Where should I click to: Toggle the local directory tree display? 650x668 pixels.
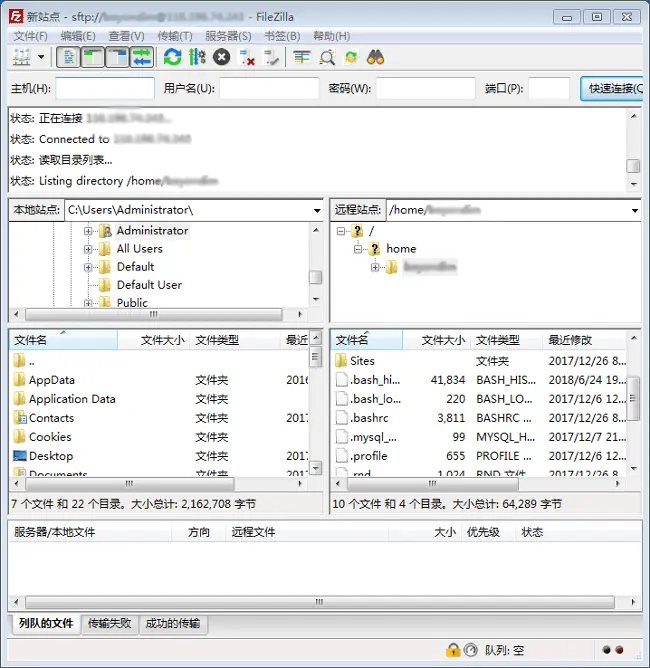(92, 57)
